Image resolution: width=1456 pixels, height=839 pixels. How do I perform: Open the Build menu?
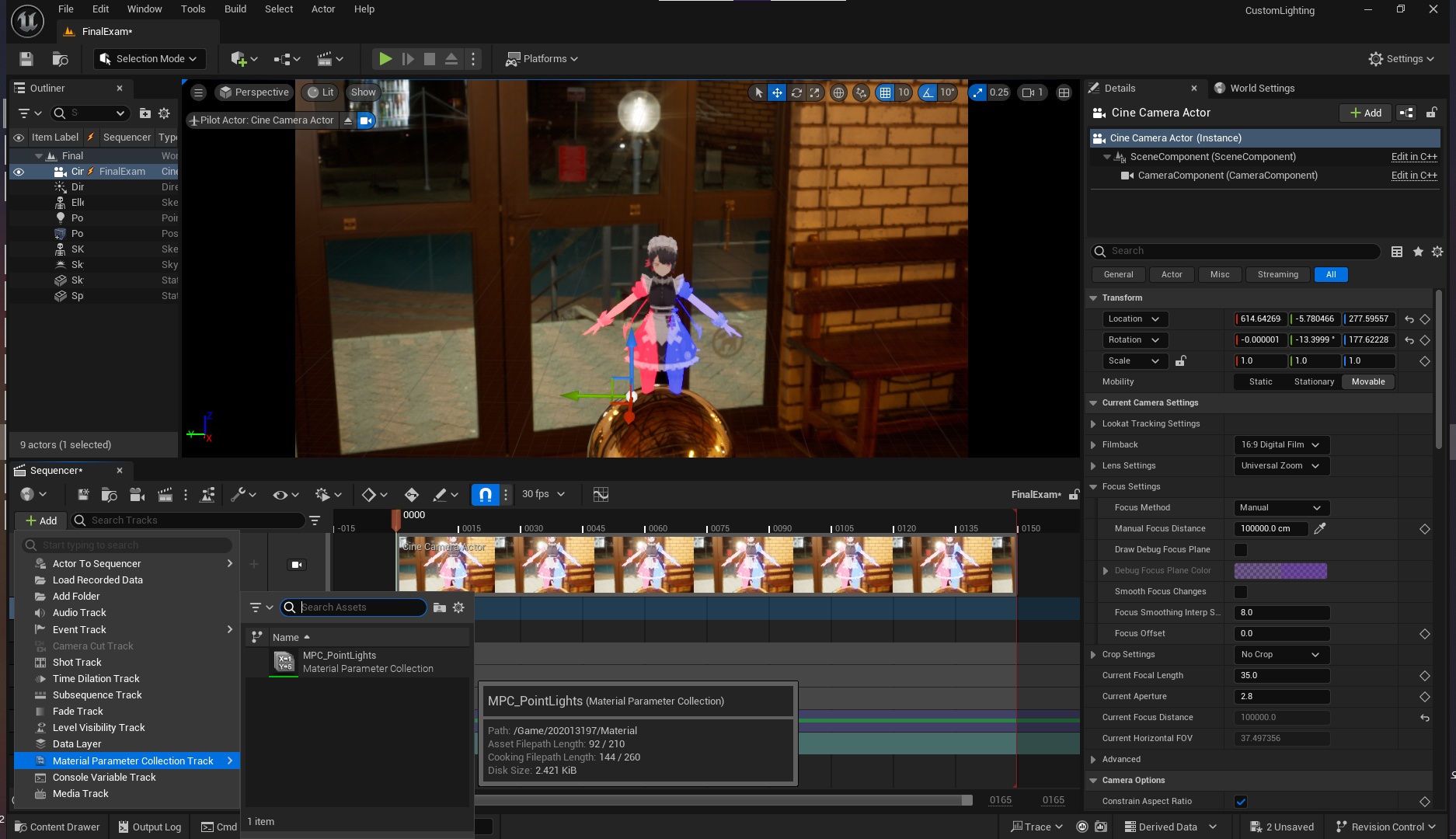pos(235,9)
